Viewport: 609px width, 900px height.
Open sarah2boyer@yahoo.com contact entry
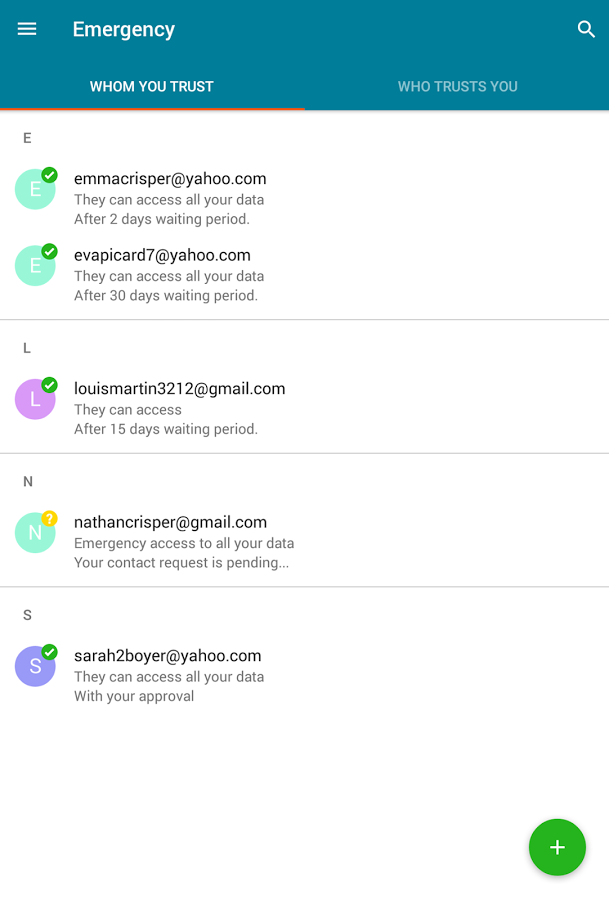(304, 675)
